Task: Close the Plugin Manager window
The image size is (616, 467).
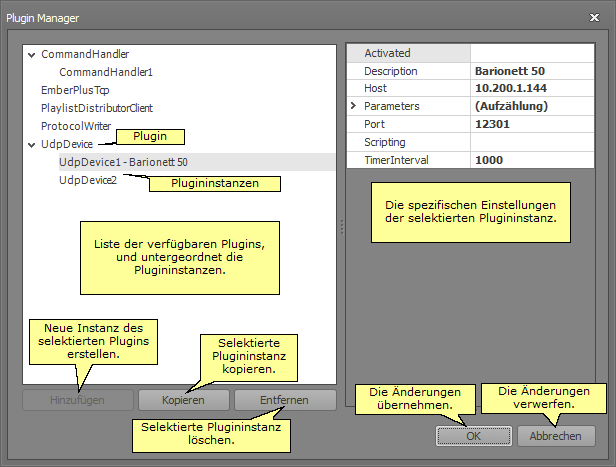Action: pos(594,18)
